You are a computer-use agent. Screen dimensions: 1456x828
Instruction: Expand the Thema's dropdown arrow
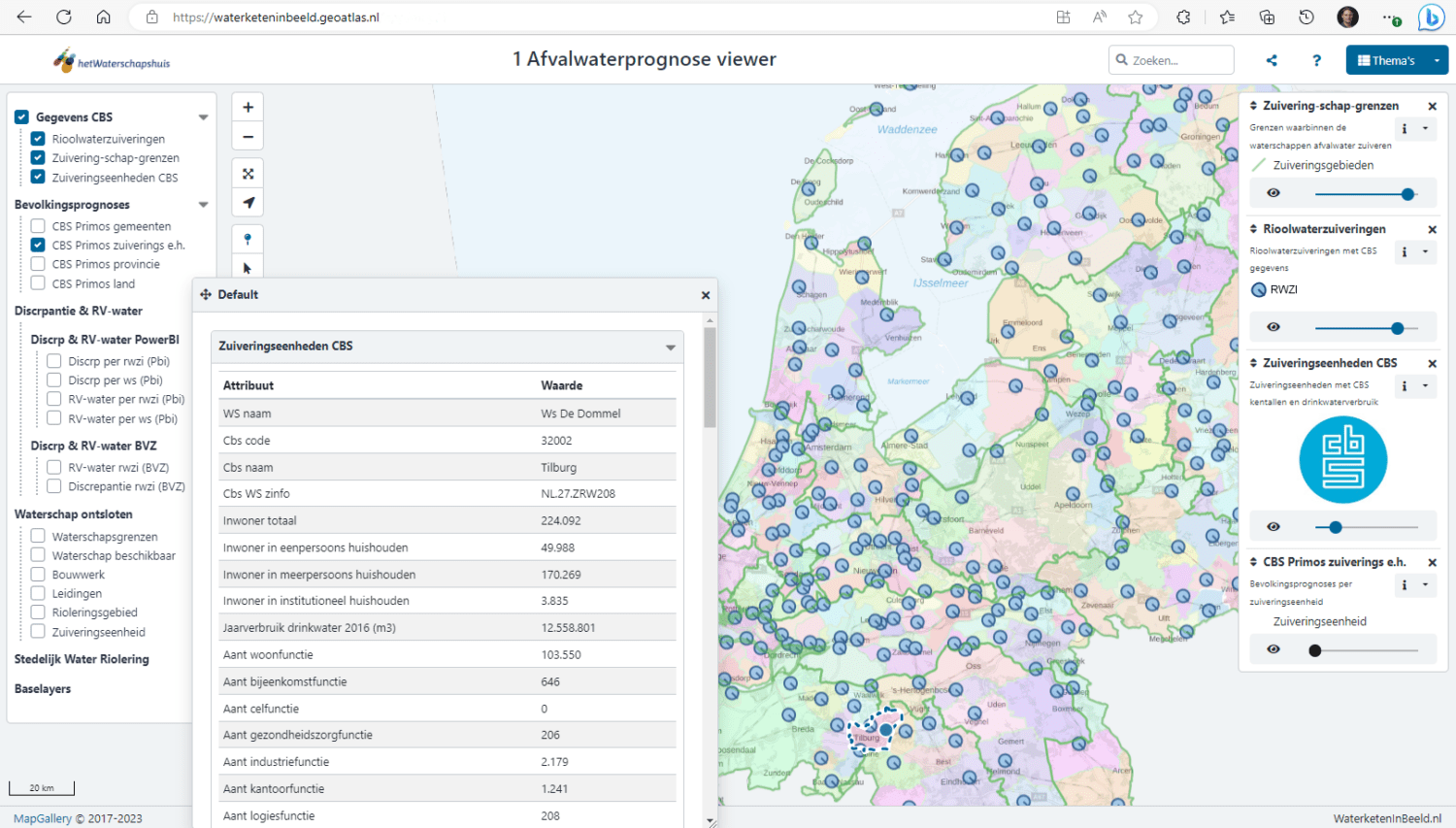(x=1438, y=59)
